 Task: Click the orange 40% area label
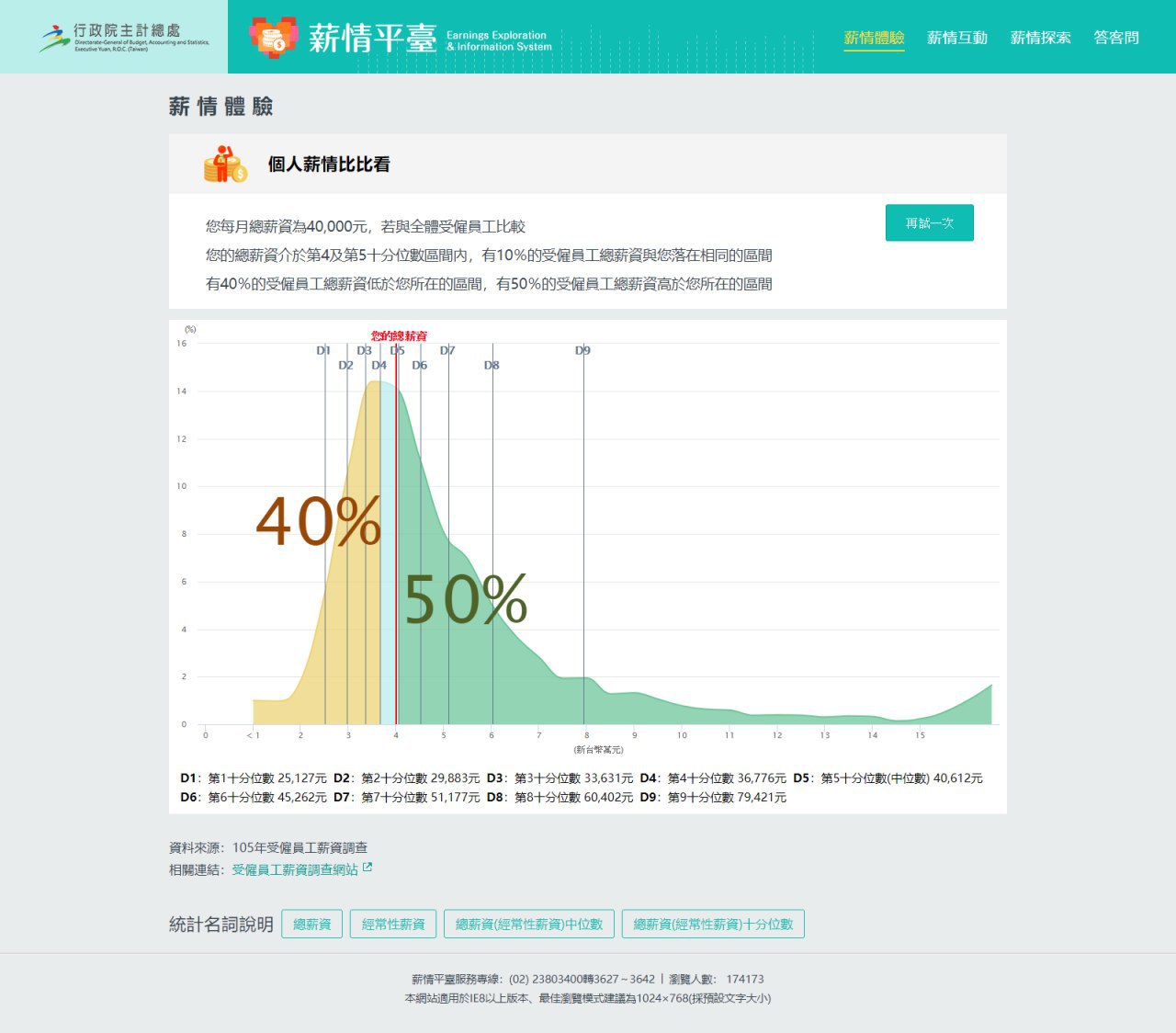318,522
